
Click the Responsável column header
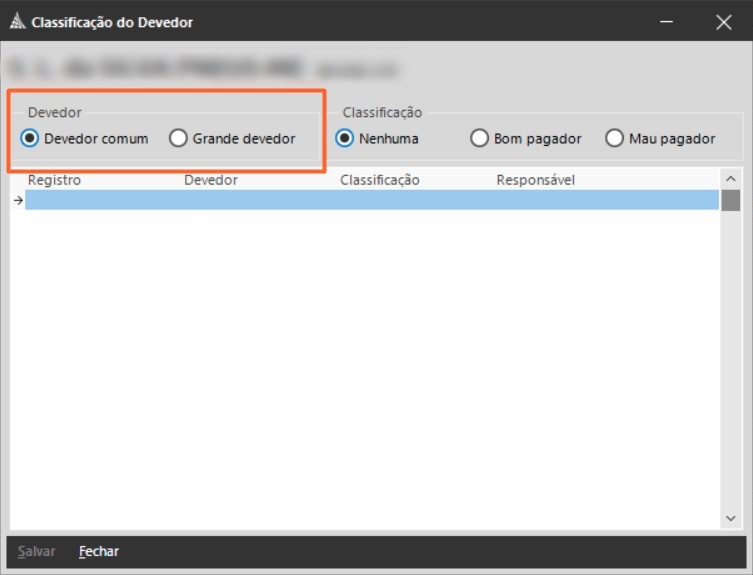pyautogui.click(x=536, y=180)
